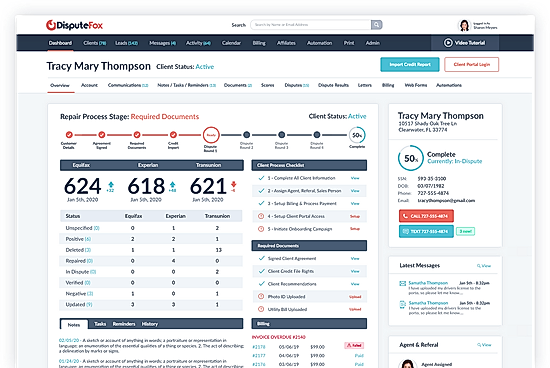Click Upload link for Photo ID Uploaded
Viewport: 550px width, 368px height.
[355, 297]
